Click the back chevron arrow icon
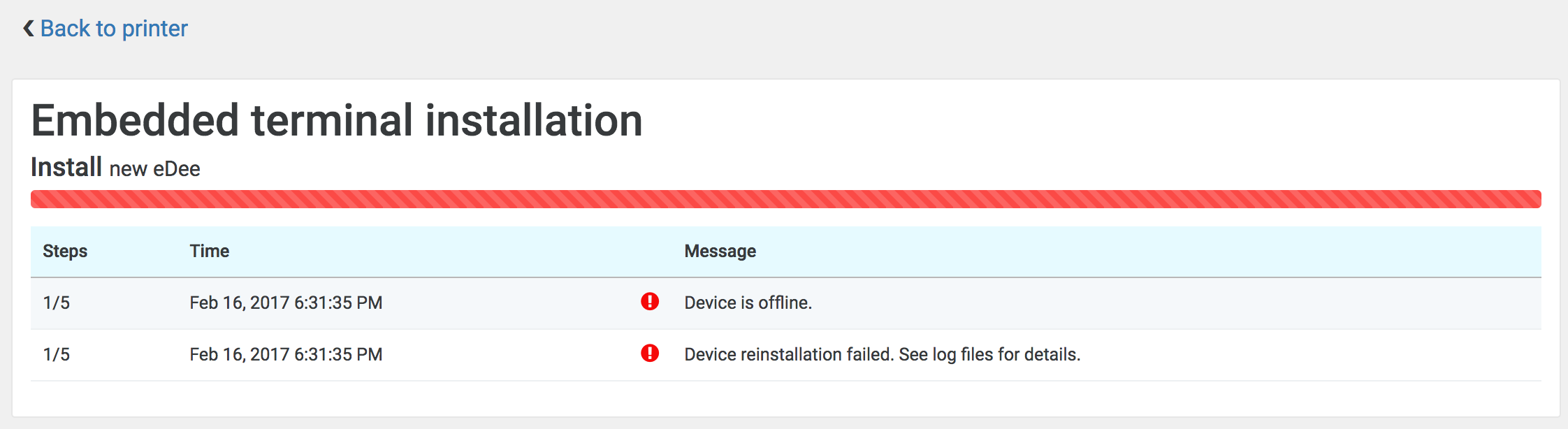Screen dimensions: 1568x429 [x=28, y=29]
